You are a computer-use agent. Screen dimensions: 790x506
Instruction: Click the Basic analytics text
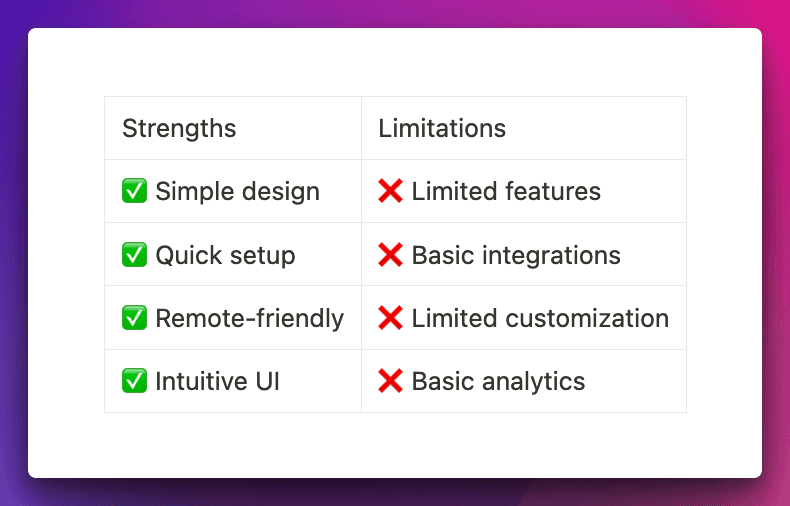[x=498, y=381]
